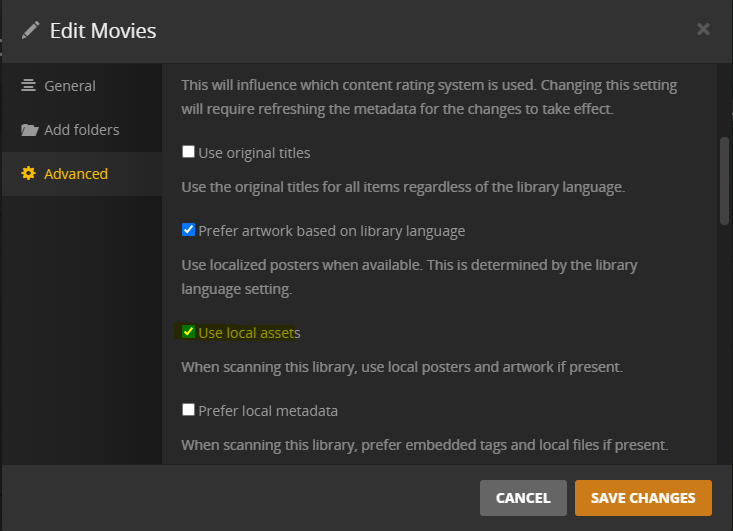Tick the Prefer local metadata checkbox
Image resolution: width=733 pixels, height=531 pixels.
point(188,410)
